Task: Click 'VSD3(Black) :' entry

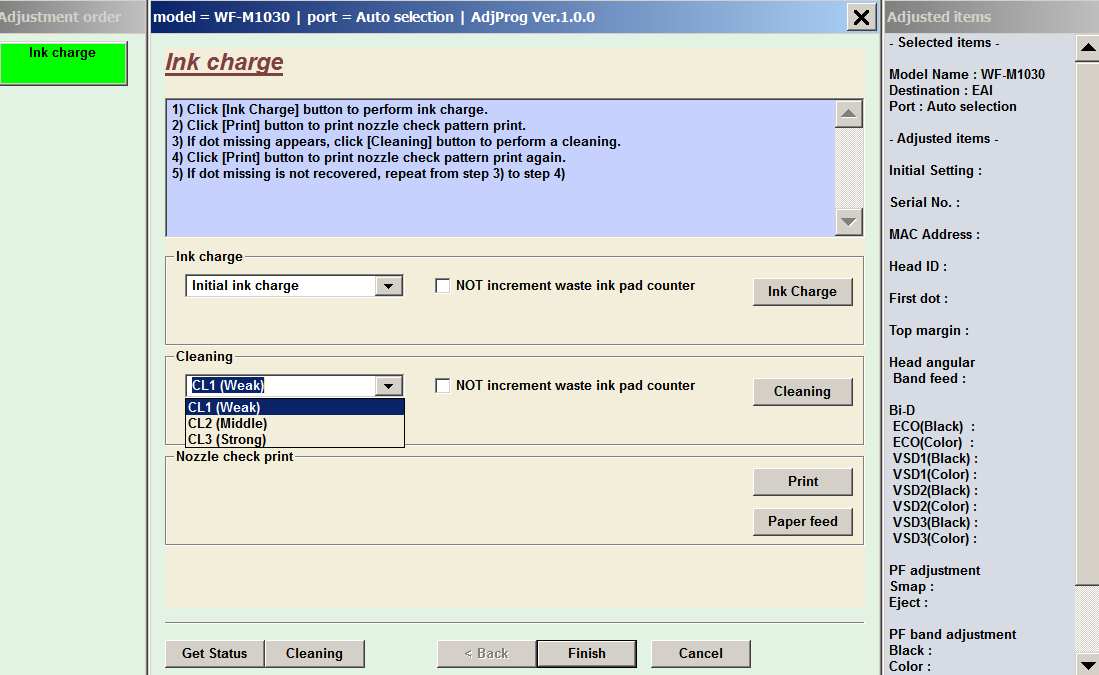Action: (x=935, y=523)
